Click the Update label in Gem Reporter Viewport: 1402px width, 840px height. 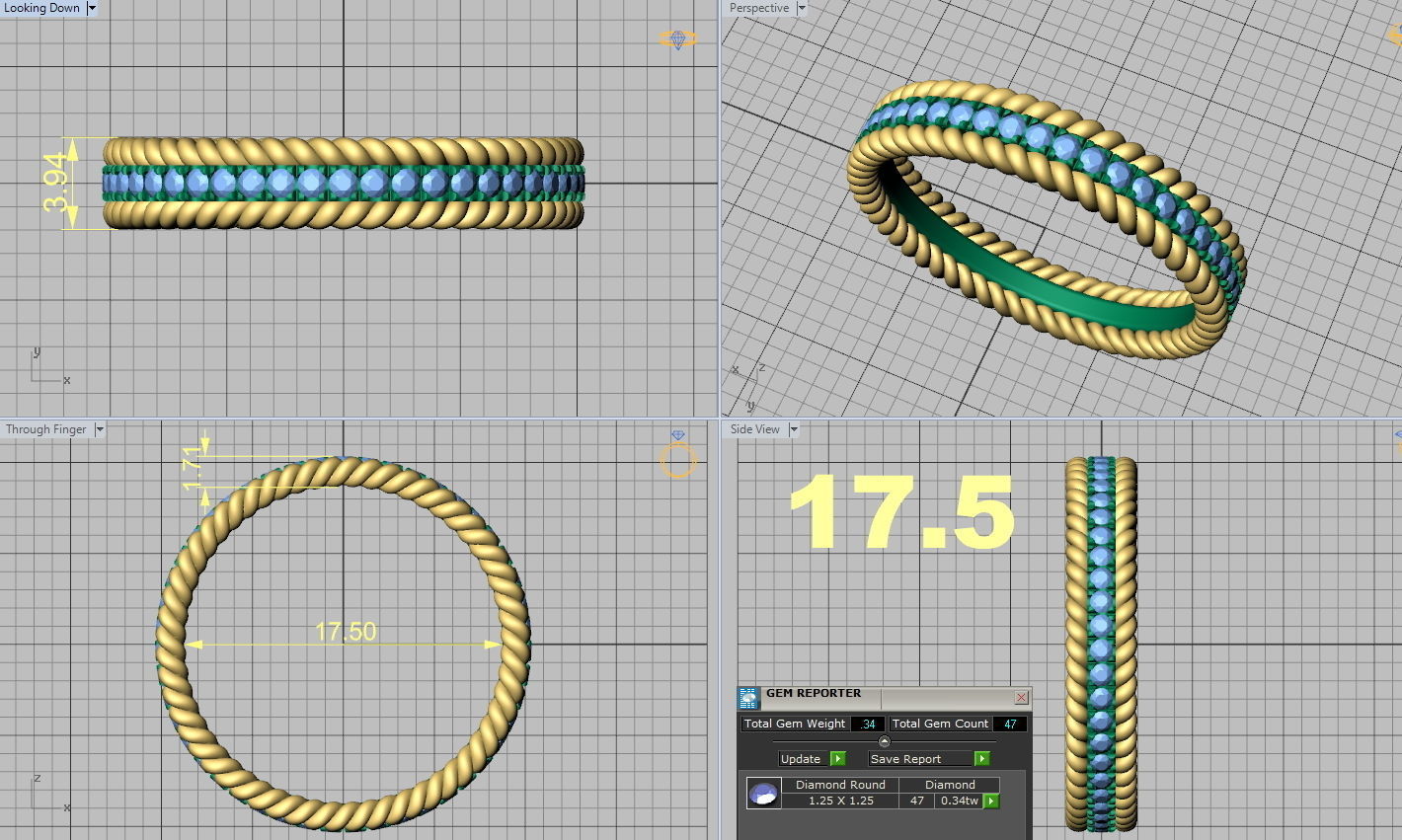[801, 759]
